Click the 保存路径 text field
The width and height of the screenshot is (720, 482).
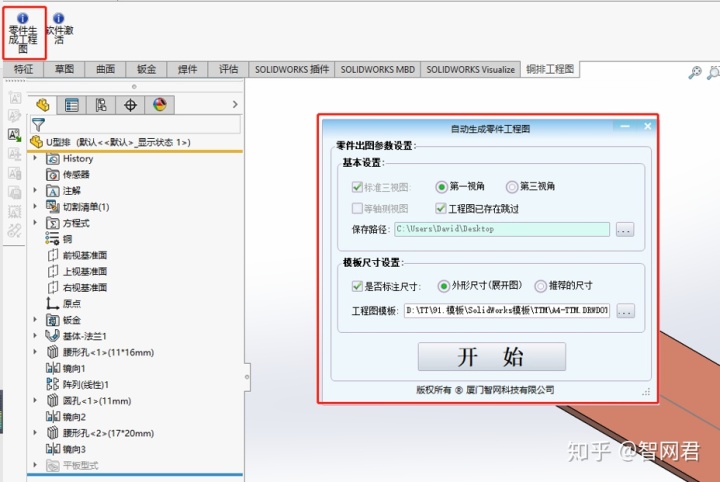coord(502,229)
